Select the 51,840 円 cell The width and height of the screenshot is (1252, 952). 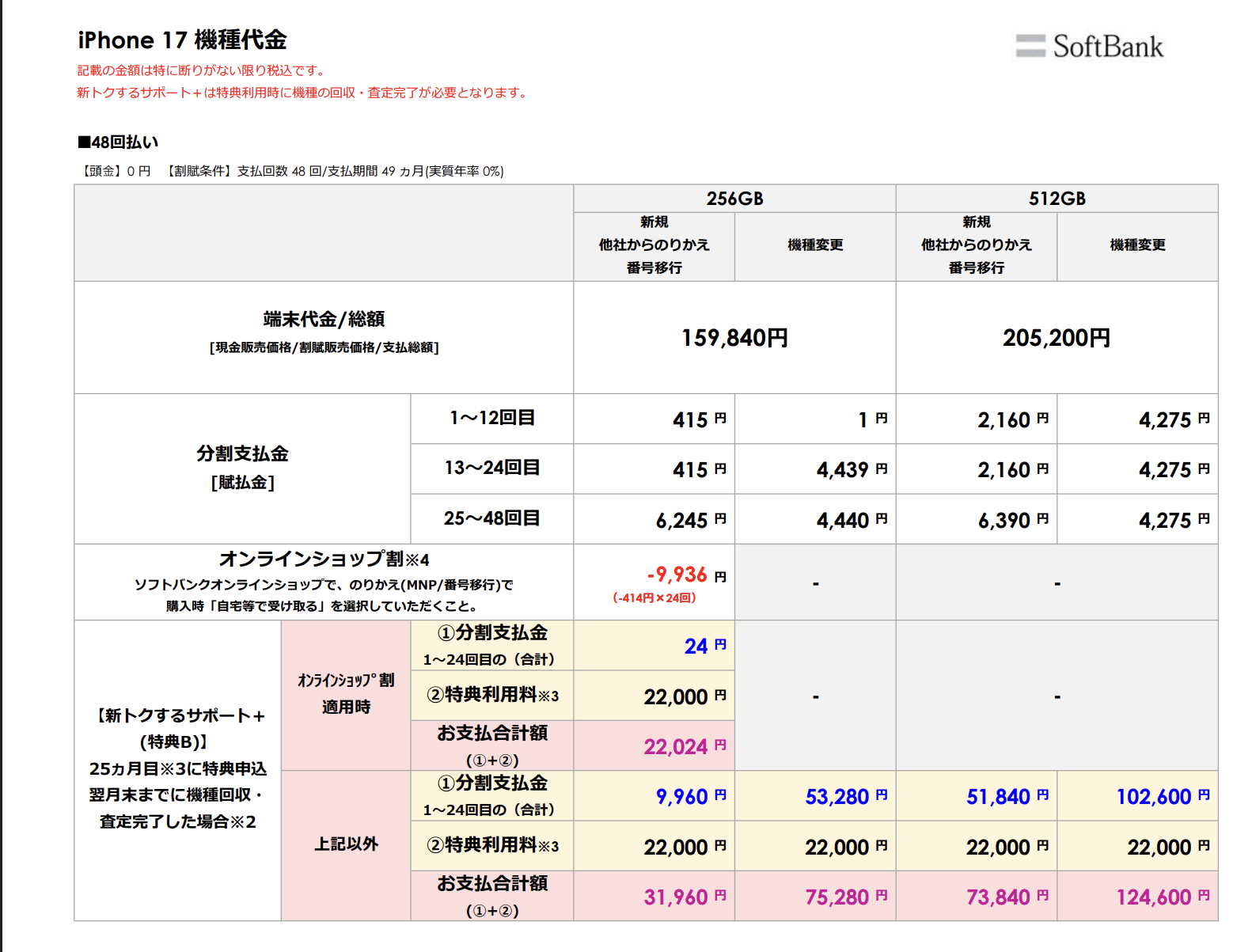977,796
